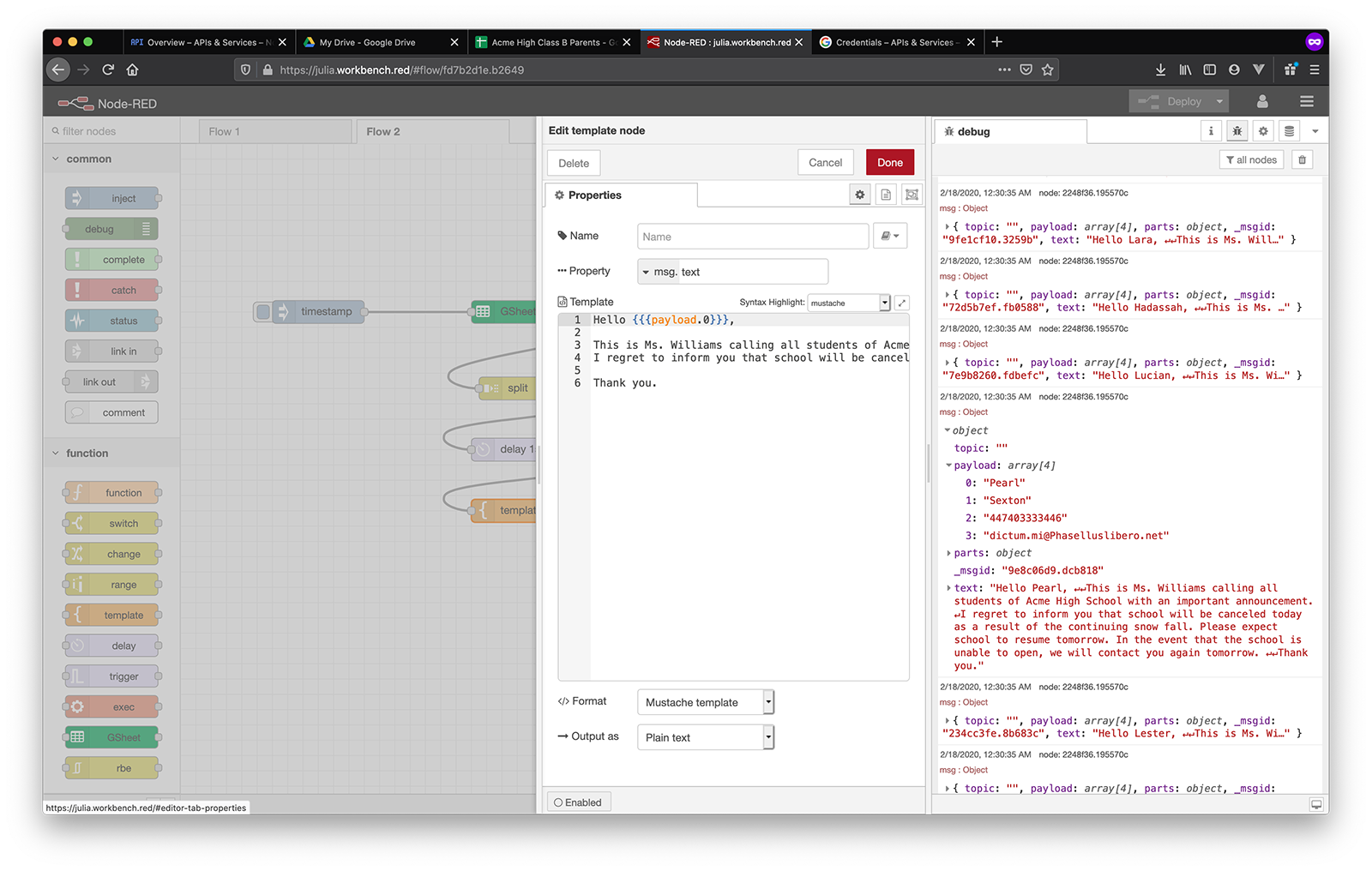The width and height of the screenshot is (1372, 871).
Task: Open debug in new window icon
Action: click(1316, 804)
